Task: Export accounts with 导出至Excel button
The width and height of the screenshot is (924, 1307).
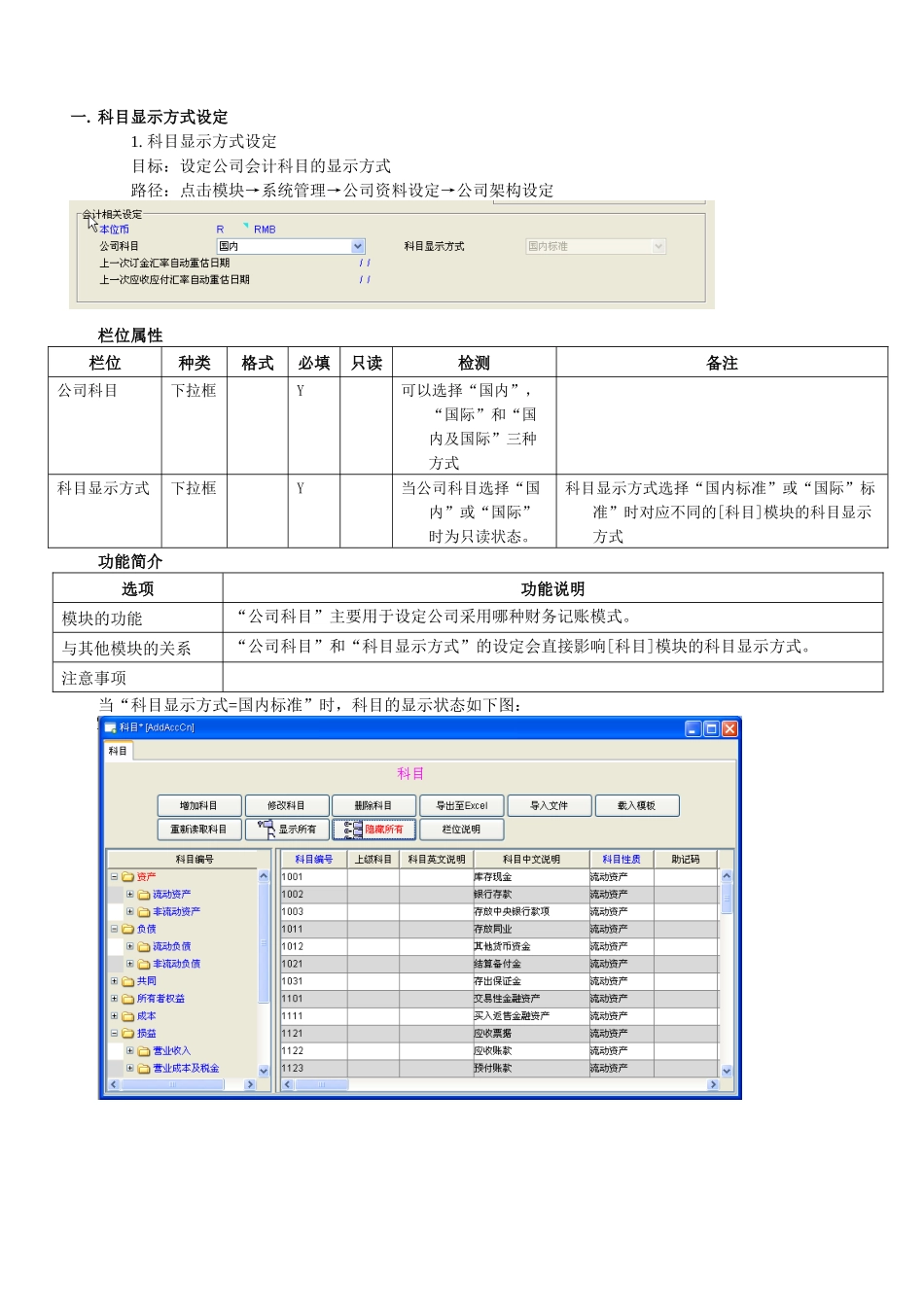Action: click(461, 806)
